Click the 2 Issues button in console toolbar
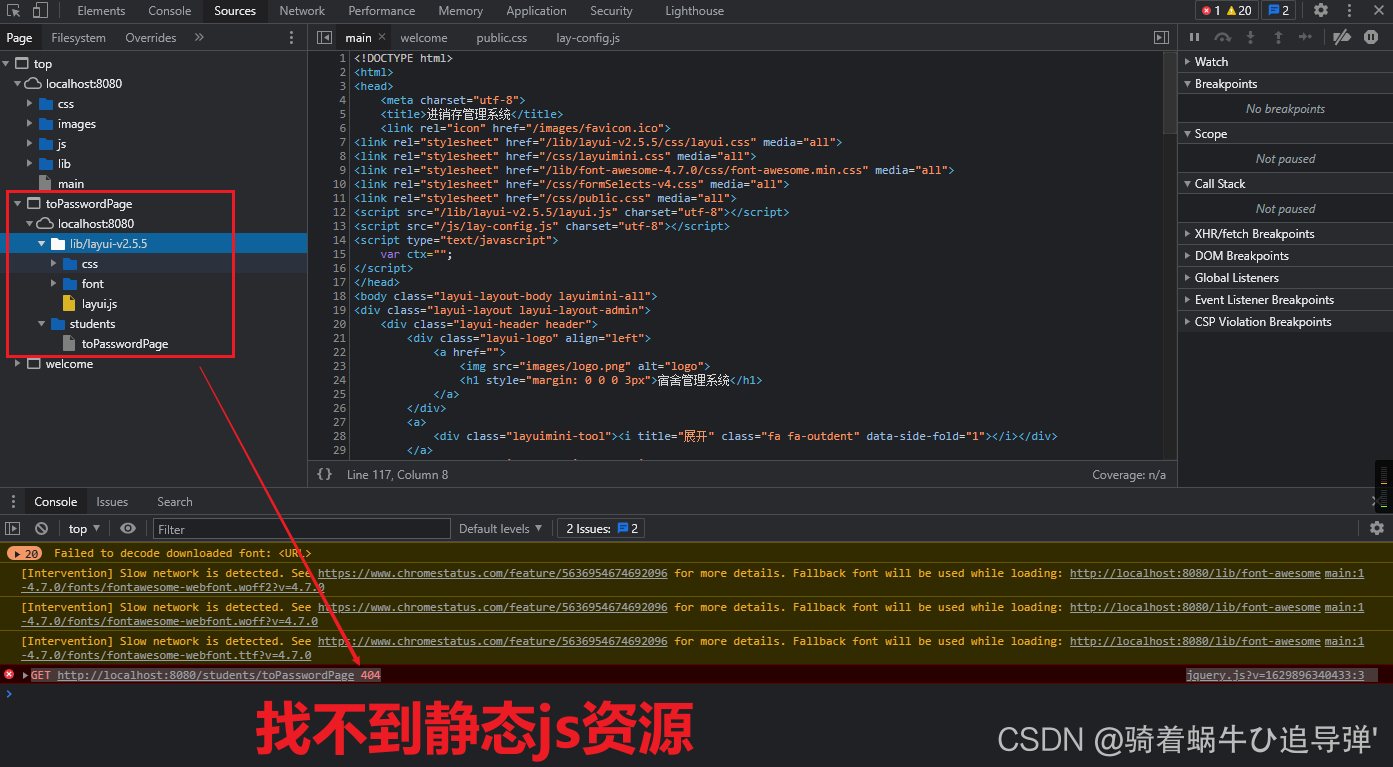1393x767 pixels. [x=602, y=529]
